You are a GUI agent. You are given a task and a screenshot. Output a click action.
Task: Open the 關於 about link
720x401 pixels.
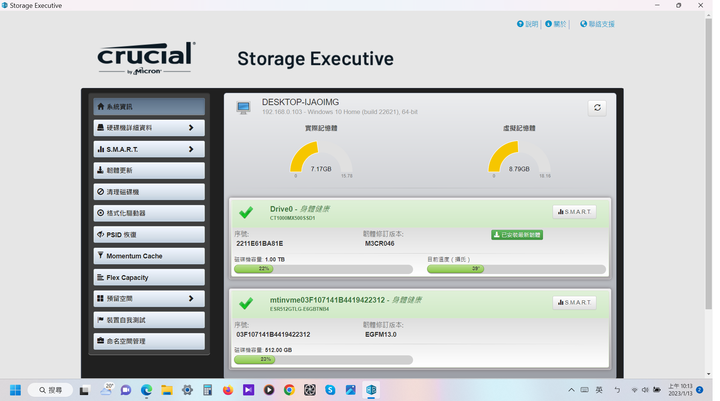pyautogui.click(x=556, y=24)
